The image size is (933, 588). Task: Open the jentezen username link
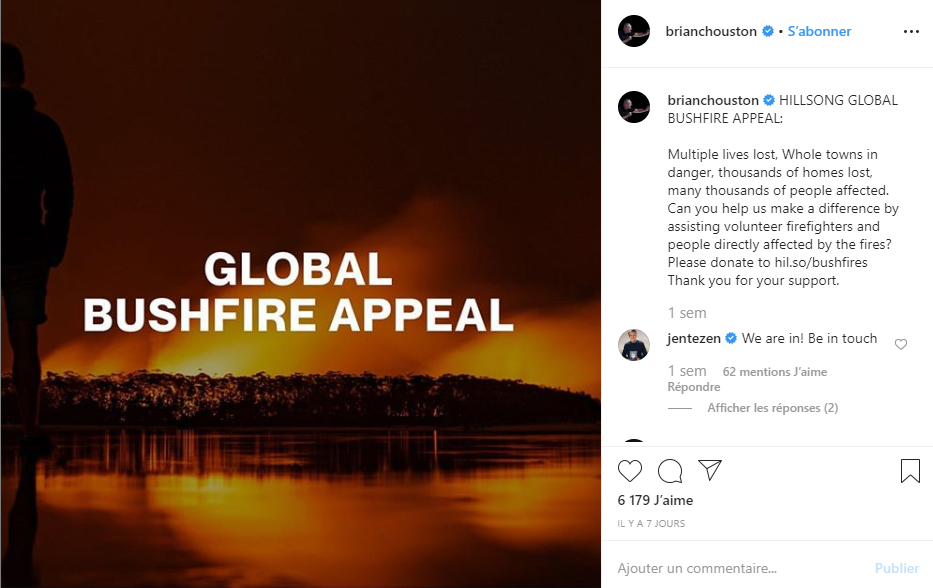click(694, 338)
